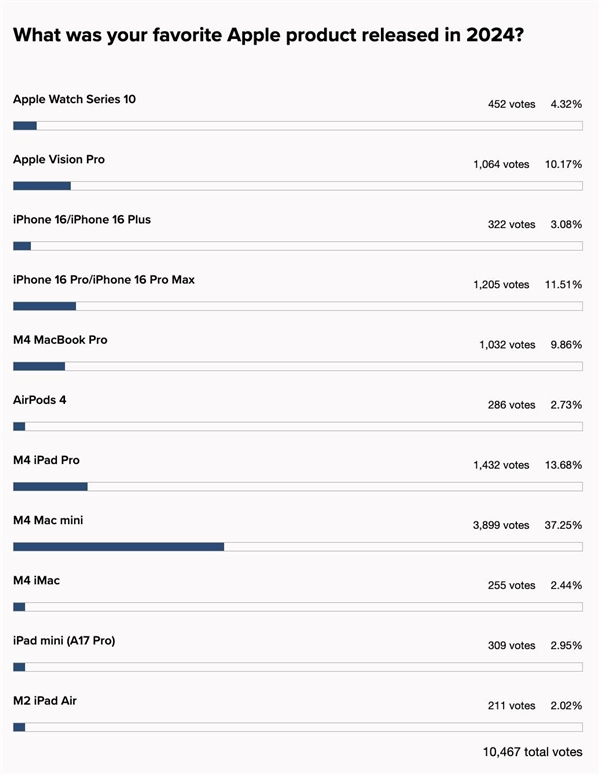
Task: Click the M4 Mac mini result bar
Action: 297,546
